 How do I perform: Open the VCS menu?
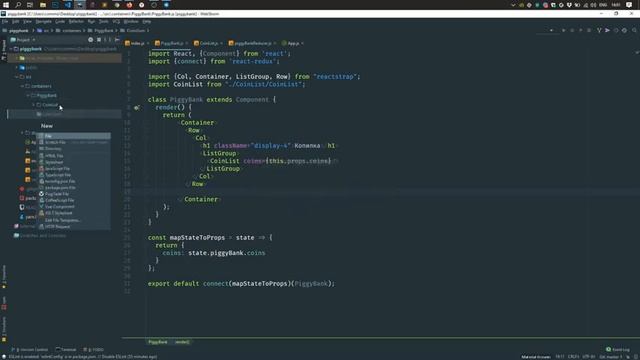(x=116, y=21)
